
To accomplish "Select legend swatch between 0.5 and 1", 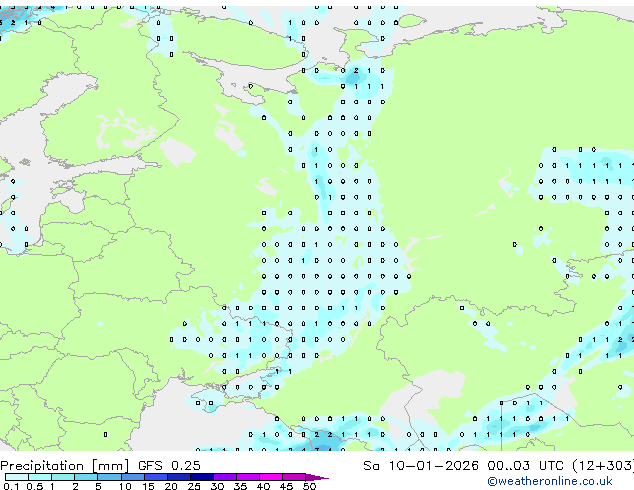I will click(x=40, y=477).
